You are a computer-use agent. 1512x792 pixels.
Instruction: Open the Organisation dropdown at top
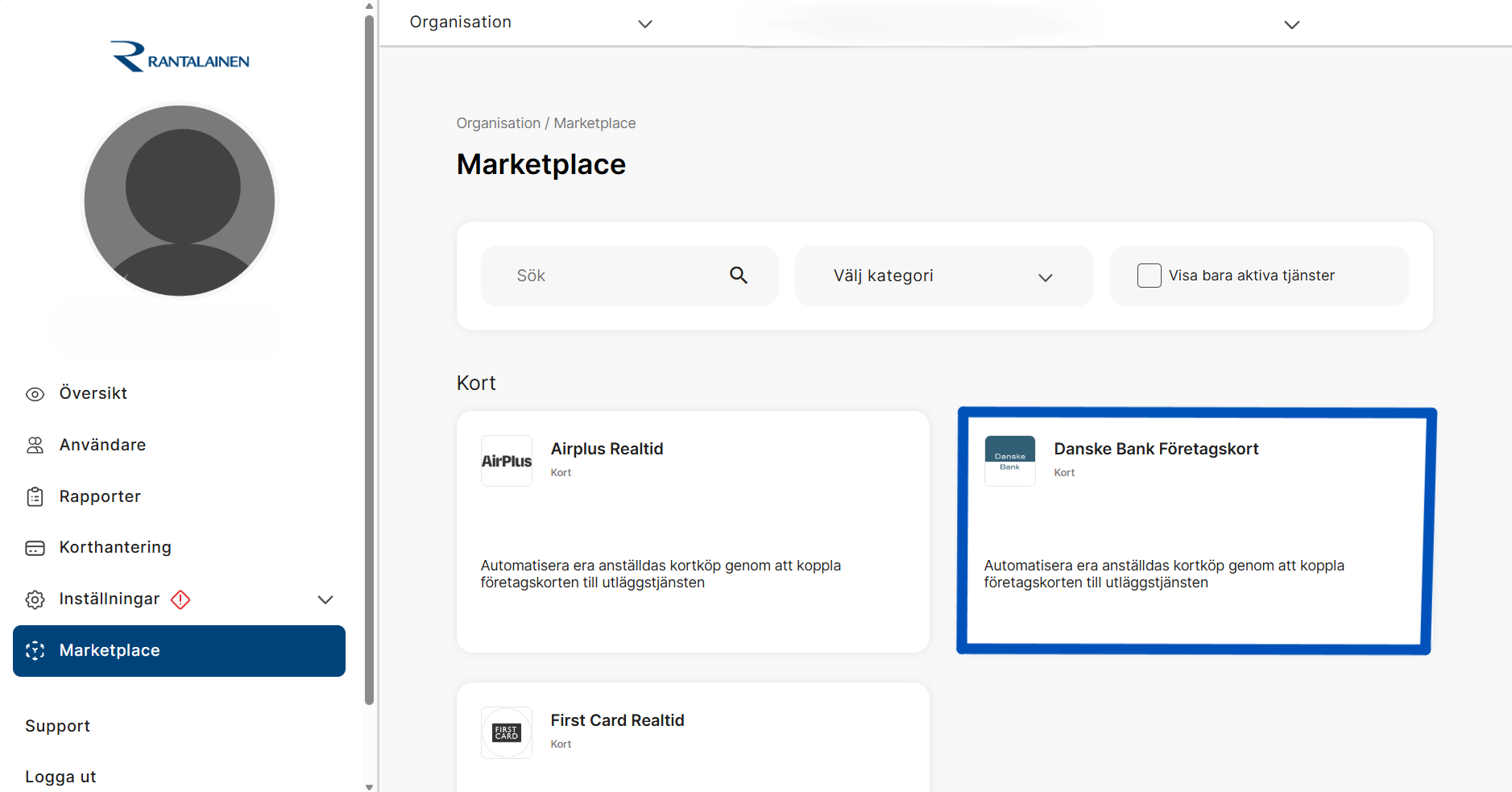point(531,23)
